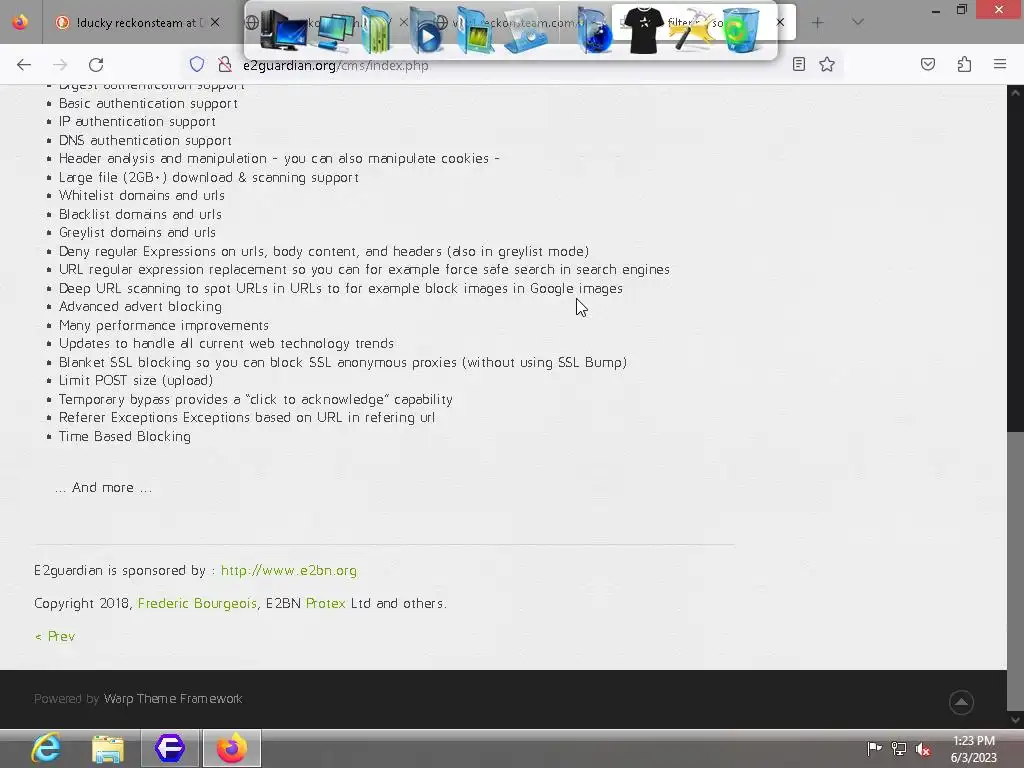Switch to the ducky reckonsteam tab
The image size is (1024, 768).
138,23
